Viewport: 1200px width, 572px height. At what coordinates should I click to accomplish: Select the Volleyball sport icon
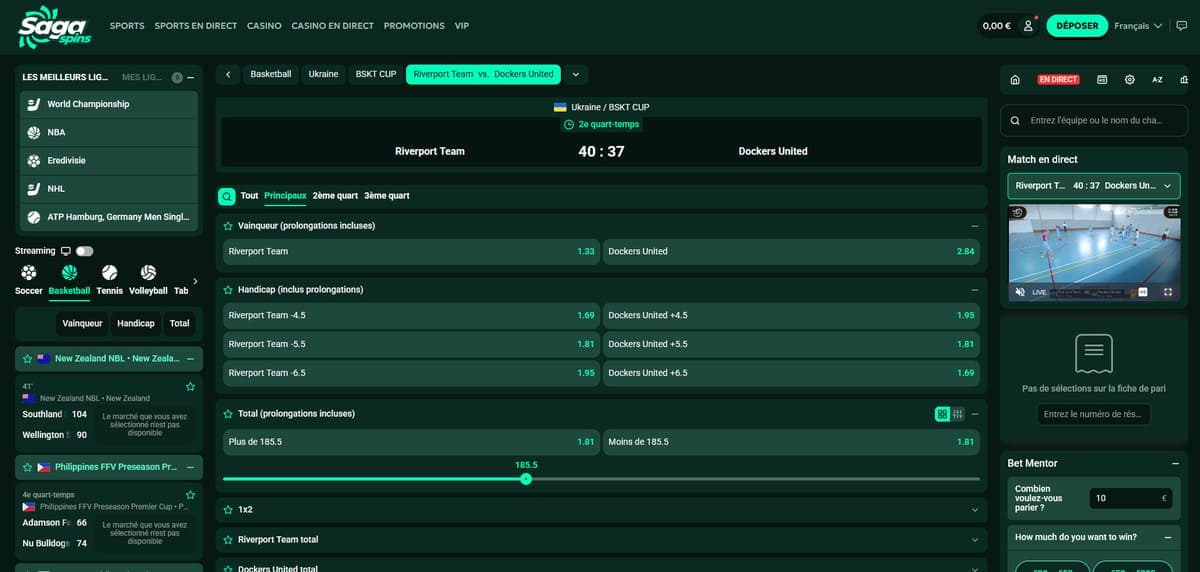pyautogui.click(x=148, y=272)
